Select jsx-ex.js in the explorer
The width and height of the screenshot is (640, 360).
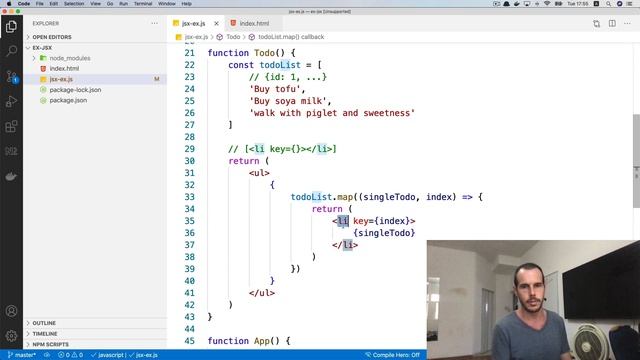click(x=95, y=79)
